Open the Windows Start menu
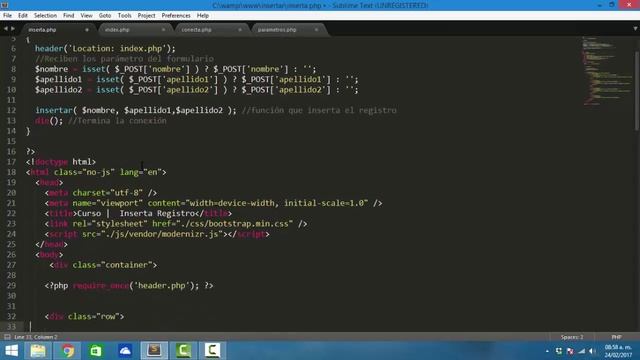The height and width of the screenshot is (360, 640). click(x=11, y=351)
